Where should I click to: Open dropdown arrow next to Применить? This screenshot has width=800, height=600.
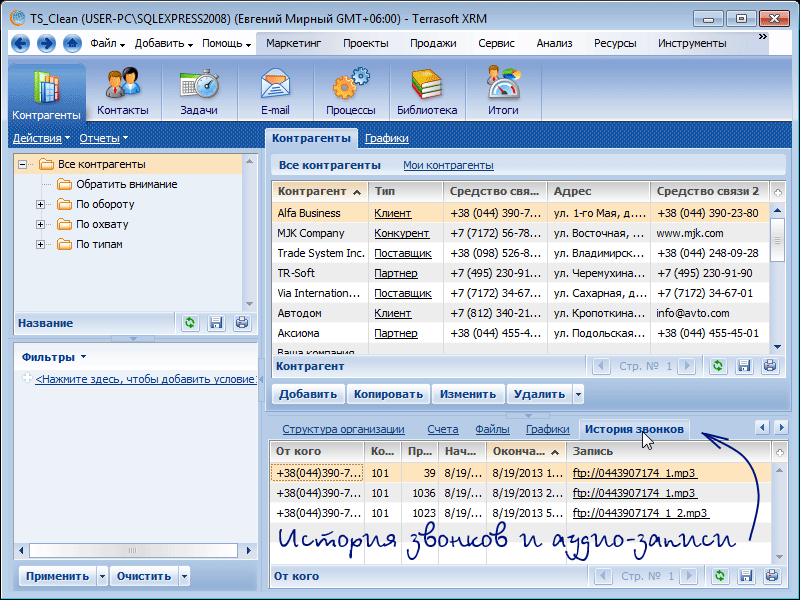point(102,576)
